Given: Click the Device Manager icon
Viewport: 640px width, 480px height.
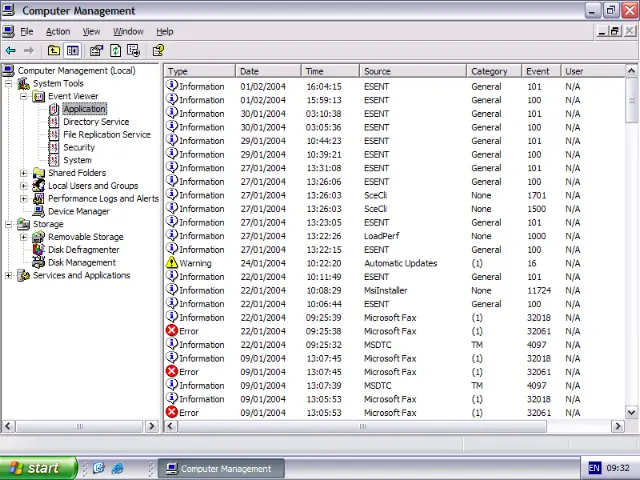Looking at the screenshot, I should point(39,211).
